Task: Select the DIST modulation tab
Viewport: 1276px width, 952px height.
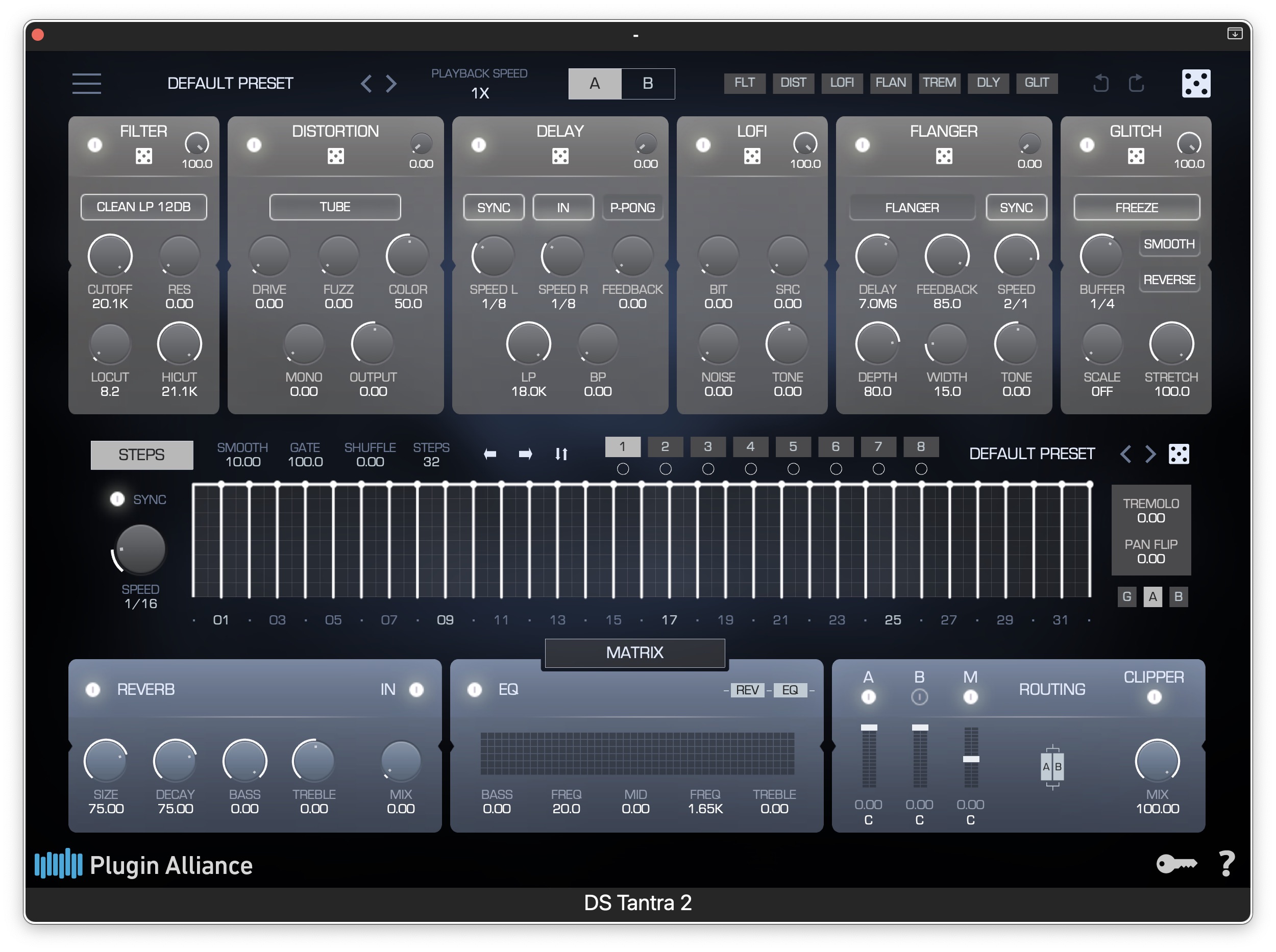Action: pyautogui.click(x=793, y=83)
